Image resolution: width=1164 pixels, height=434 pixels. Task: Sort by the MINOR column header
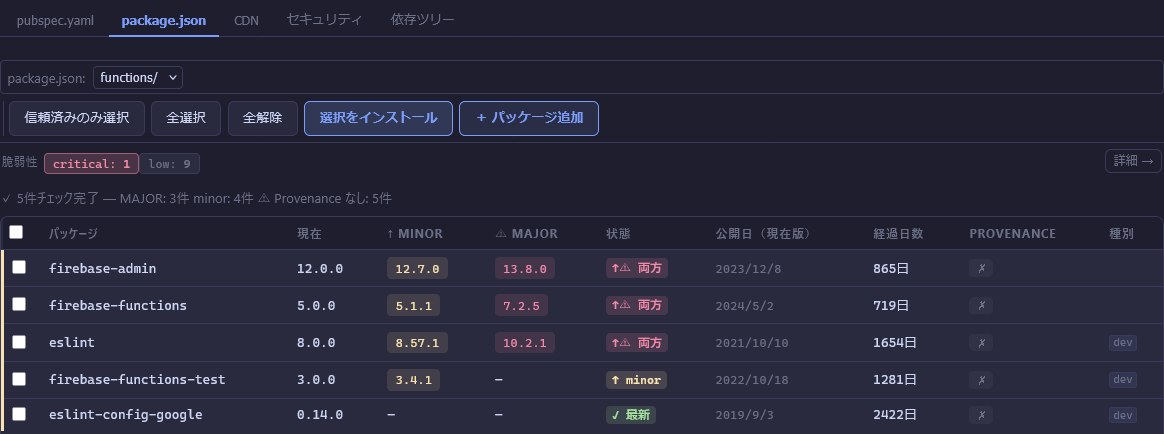(x=414, y=233)
